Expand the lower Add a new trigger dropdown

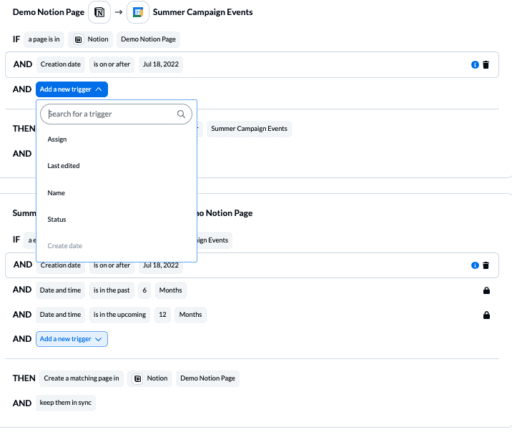coord(72,339)
